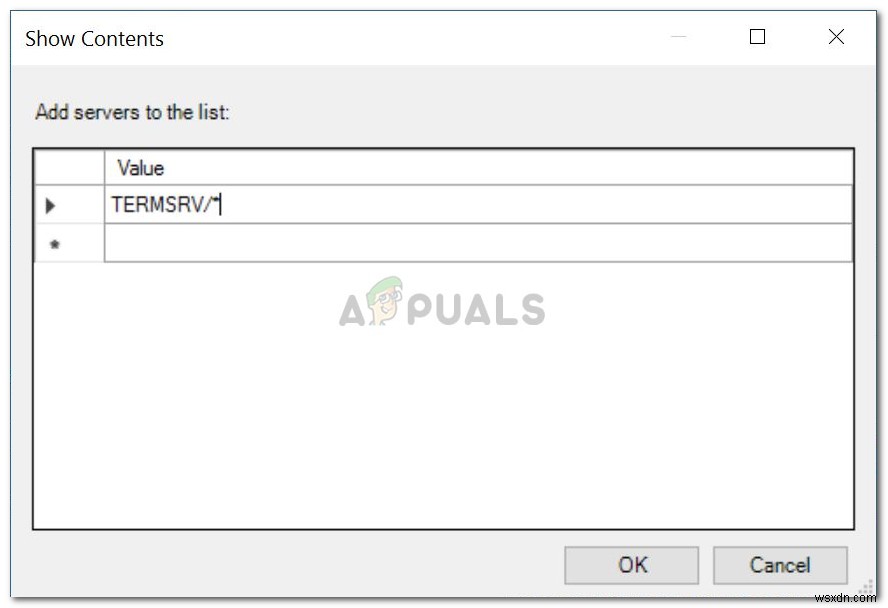
Task: Maximize the Show Contents dialog
Action: click(757, 37)
